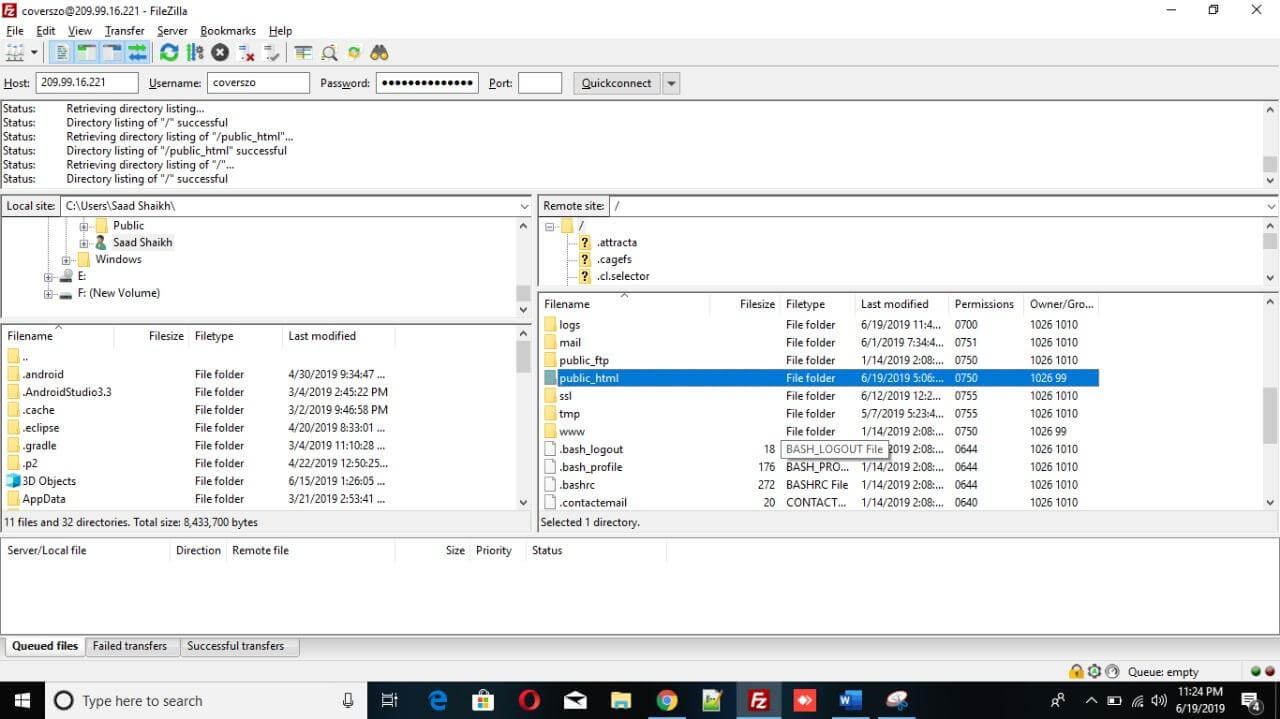Screen dimensions: 1280x719
Task: Switch to the Queued files tab
Action: [45, 646]
